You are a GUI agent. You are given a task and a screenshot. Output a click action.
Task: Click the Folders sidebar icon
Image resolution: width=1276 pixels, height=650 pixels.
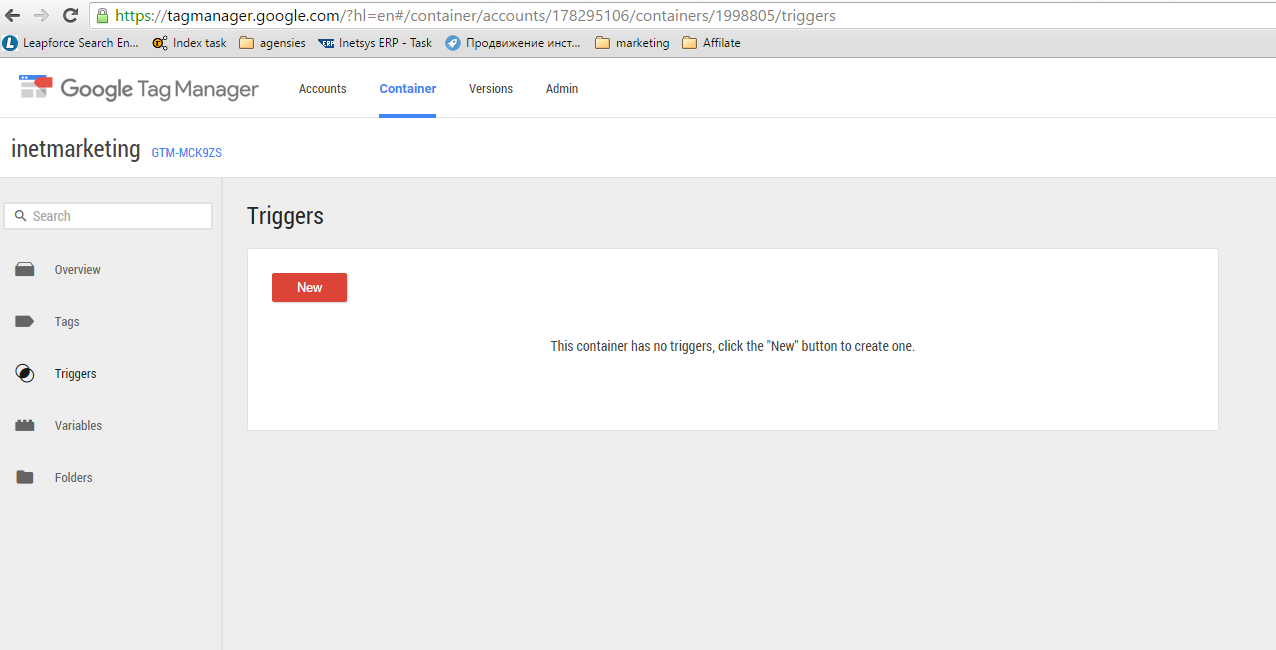(25, 478)
